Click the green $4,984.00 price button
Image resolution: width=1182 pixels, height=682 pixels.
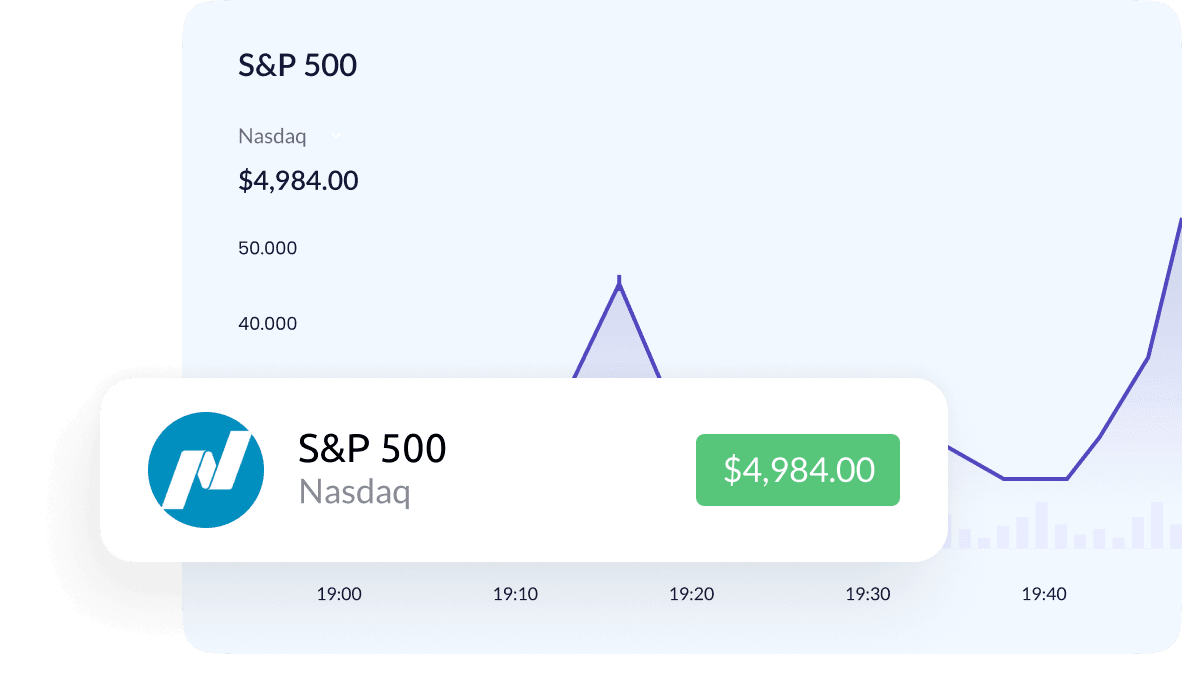(798, 469)
